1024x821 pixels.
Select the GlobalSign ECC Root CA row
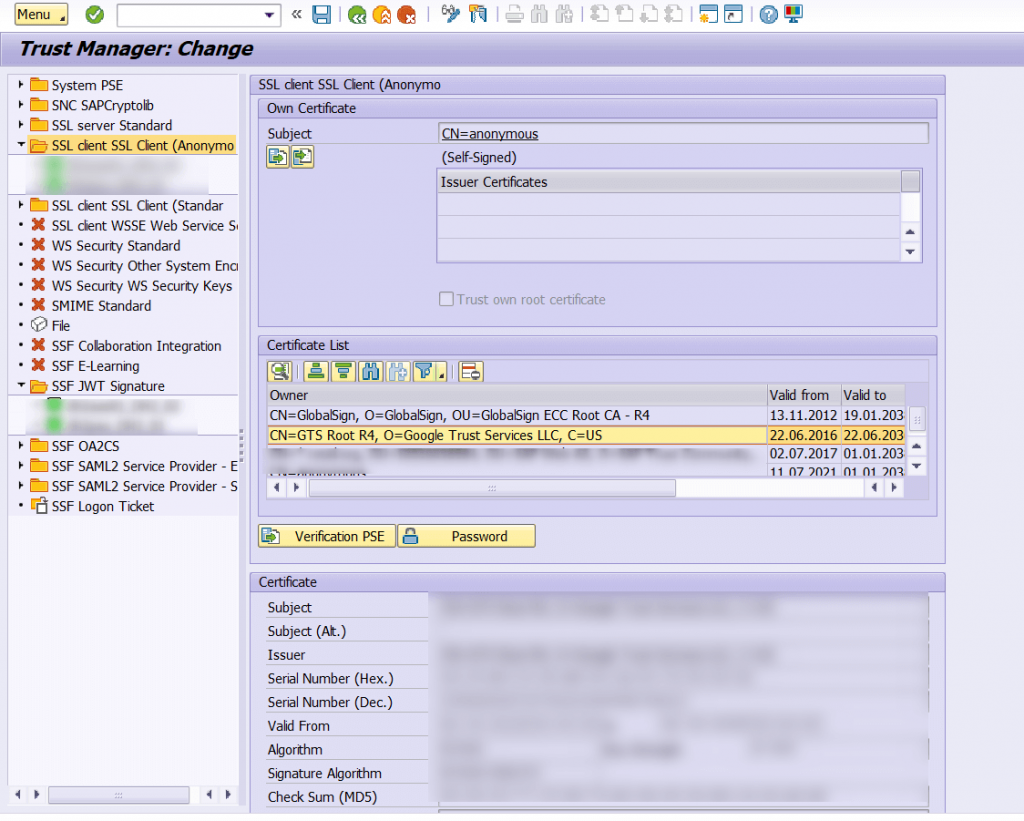point(517,415)
